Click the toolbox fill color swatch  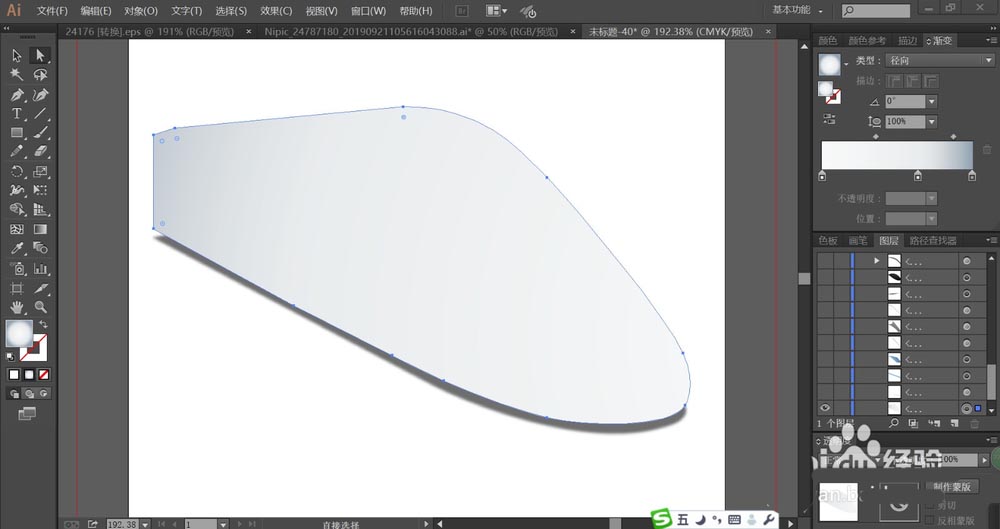(x=19, y=332)
